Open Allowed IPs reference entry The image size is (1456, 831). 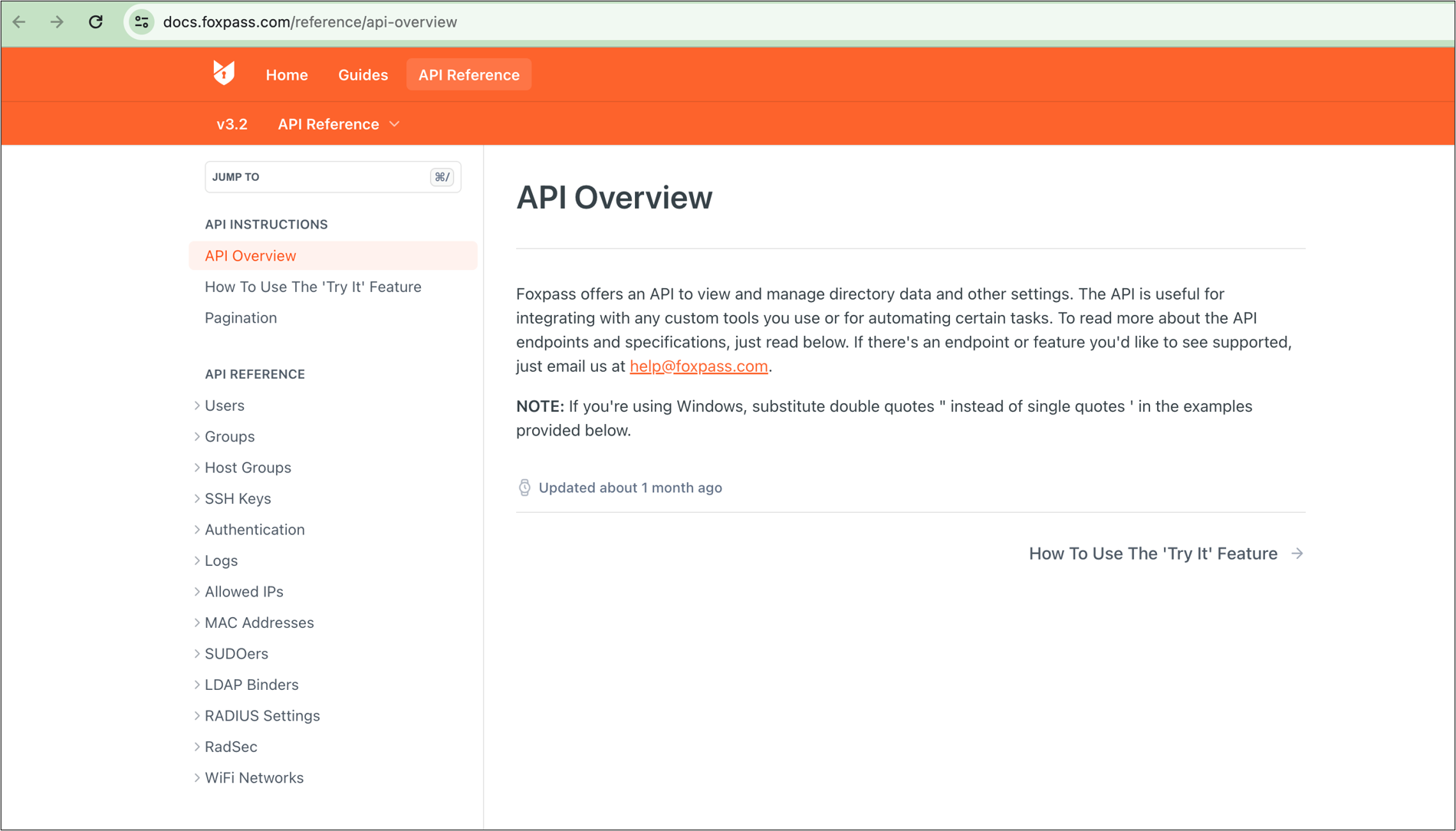pyautogui.click(x=244, y=592)
